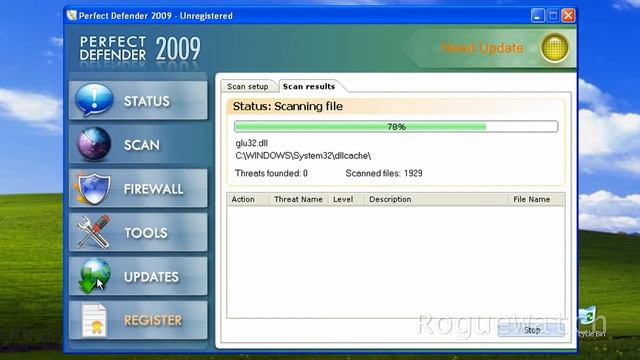Viewport: 640px width, 360px height.
Task: Switch to the Scan setup tab
Action: 247,87
